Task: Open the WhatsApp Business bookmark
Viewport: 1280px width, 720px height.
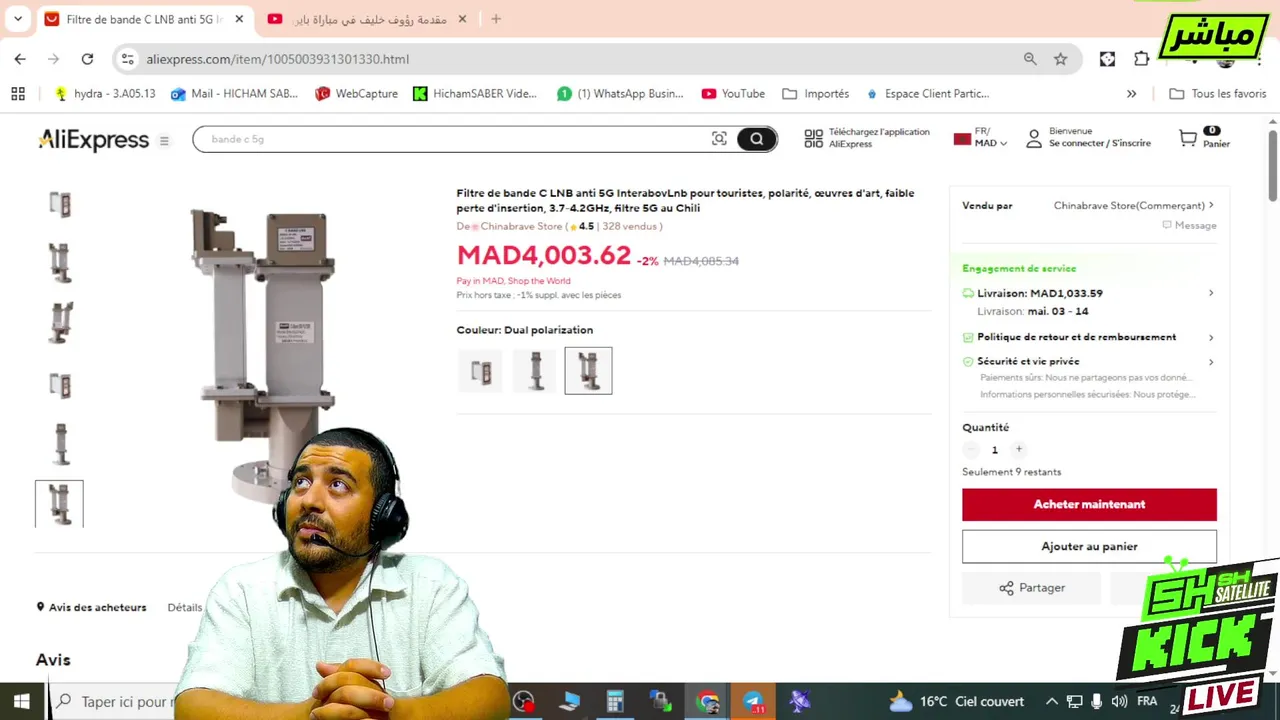Action: [620, 94]
